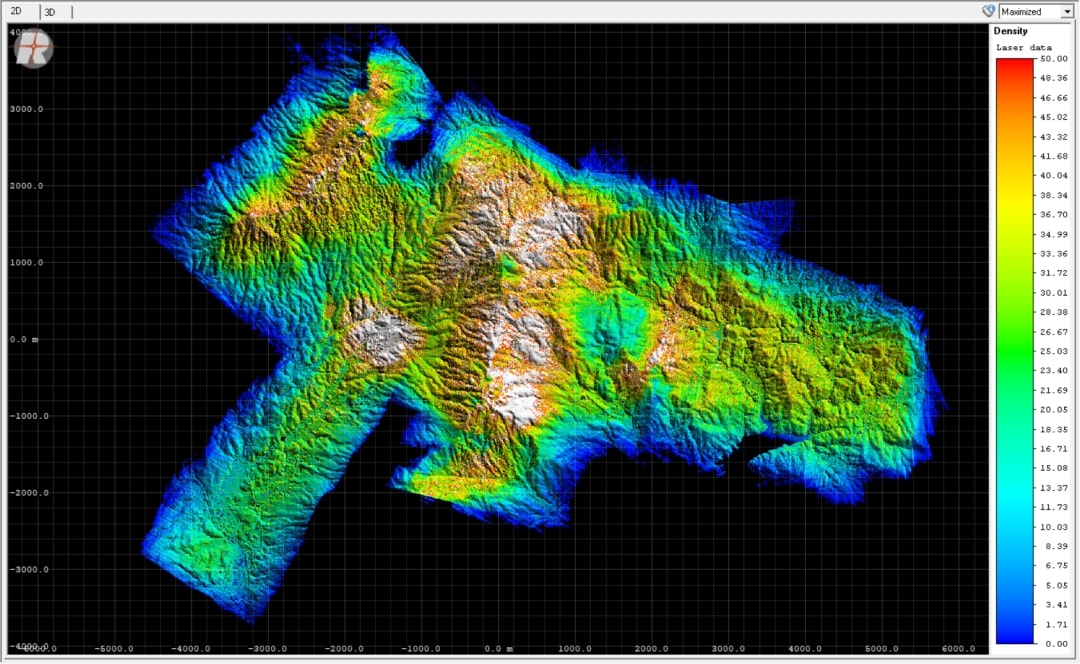Click the 25.03 midpoint label on the color scale
This screenshot has height=664, width=1080.
tap(1054, 353)
